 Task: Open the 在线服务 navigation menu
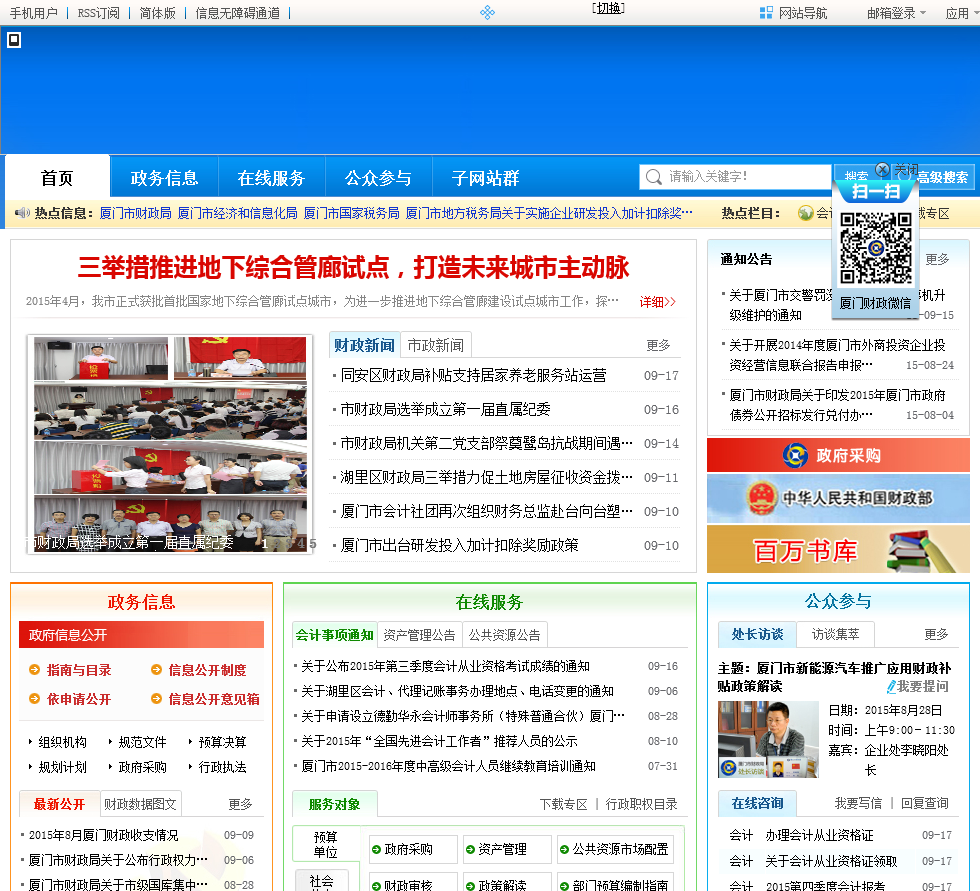click(x=271, y=178)
